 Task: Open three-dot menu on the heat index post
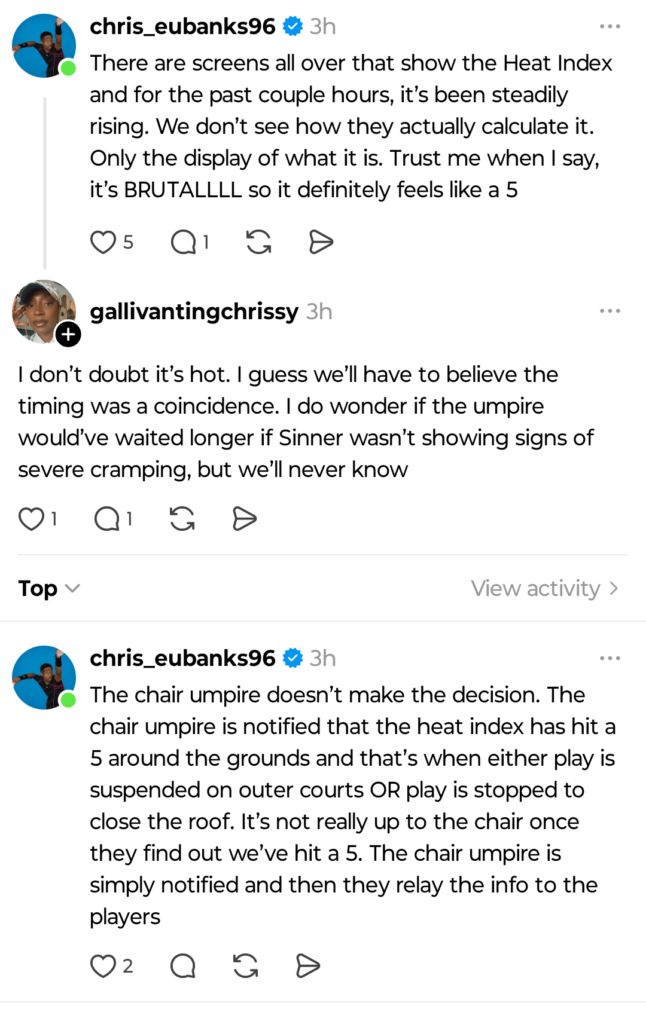[611, 27]
